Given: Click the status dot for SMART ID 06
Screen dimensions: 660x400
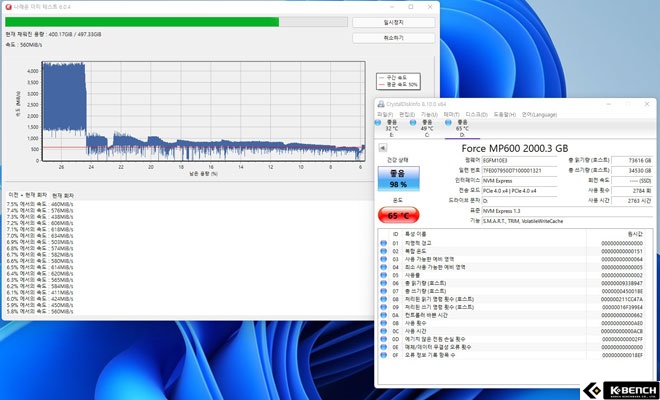Looking at the screenshot, I should (383, 283).
